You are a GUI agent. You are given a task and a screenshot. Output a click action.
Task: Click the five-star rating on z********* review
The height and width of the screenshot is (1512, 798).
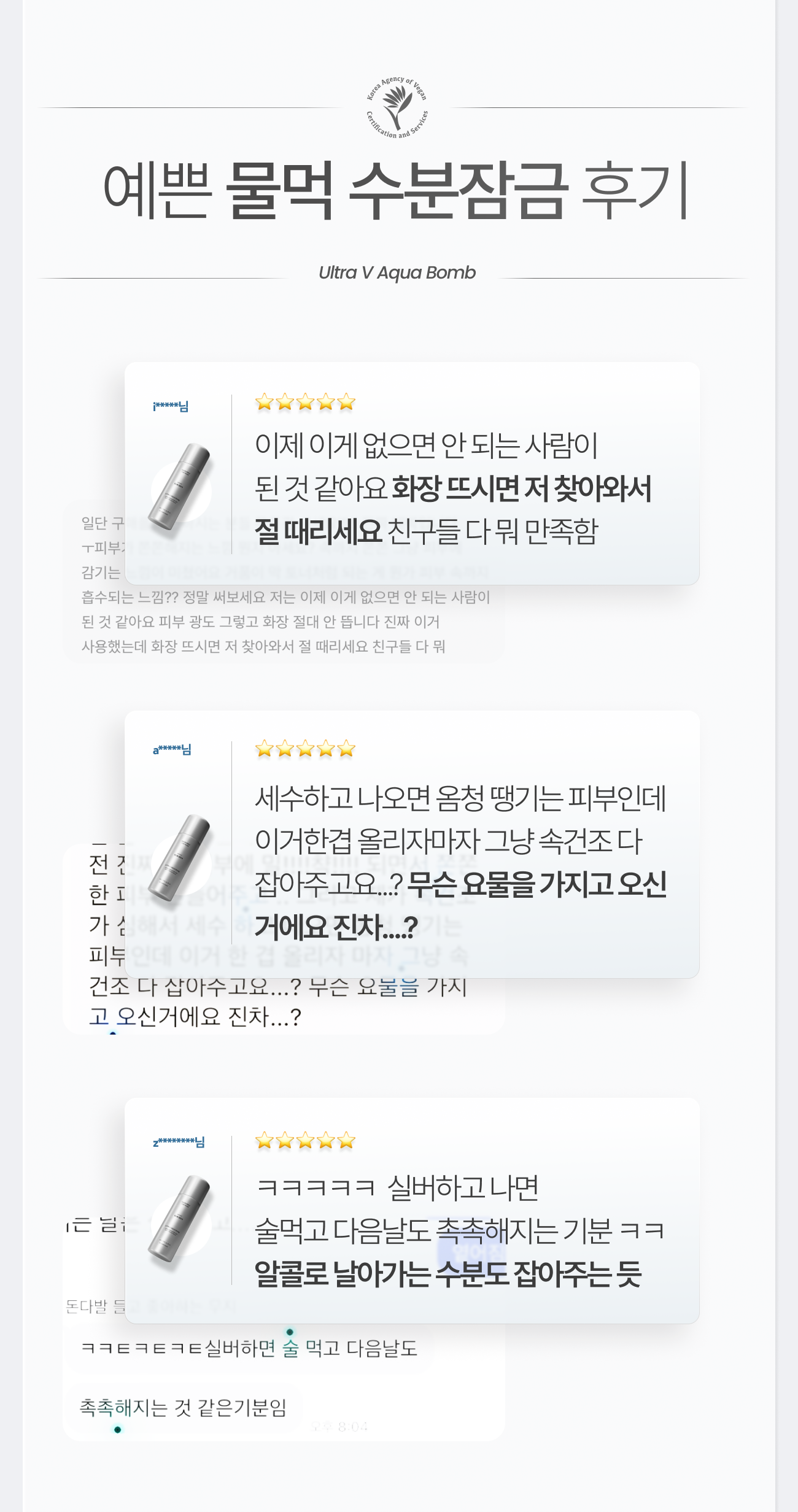pyautogui.click(x=305, y=1141)
